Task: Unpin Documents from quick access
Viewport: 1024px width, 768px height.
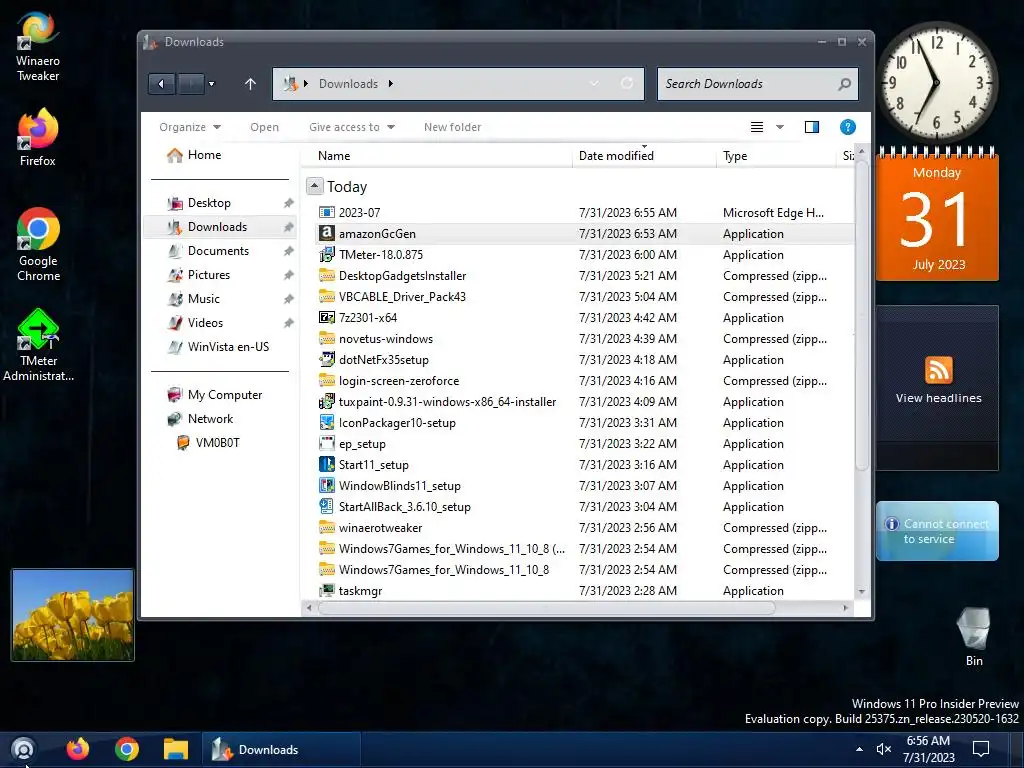Action: 288,251
